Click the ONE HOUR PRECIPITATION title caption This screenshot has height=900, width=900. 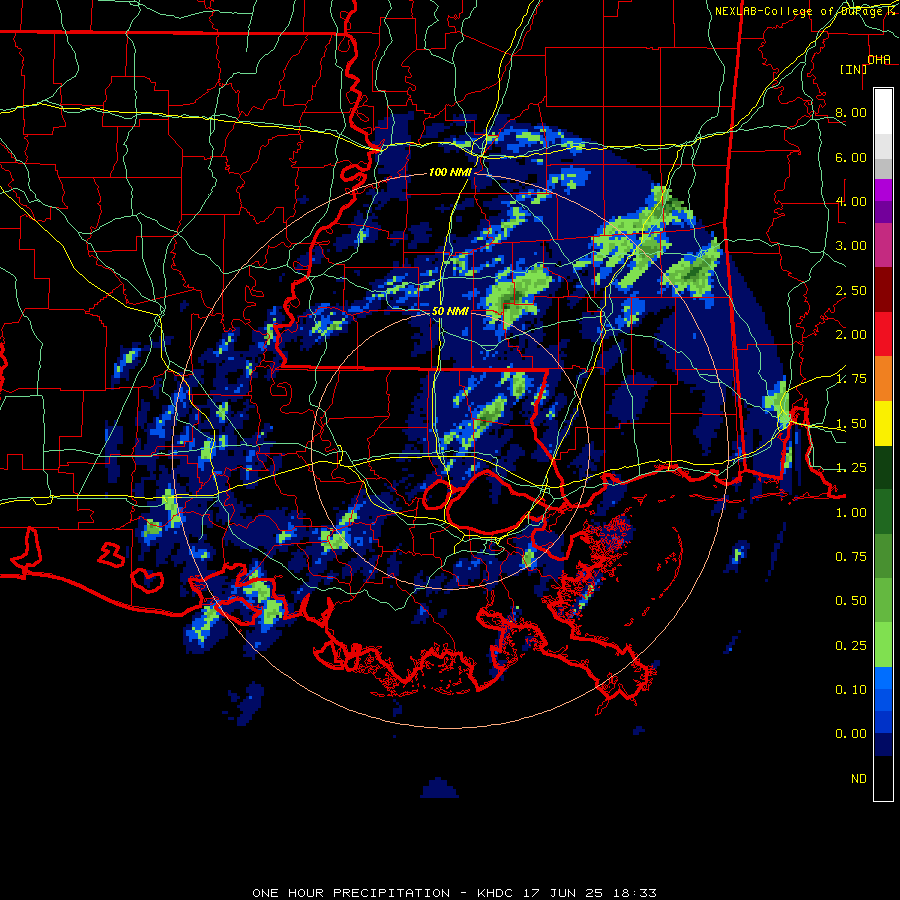pyautogui.click(x=454, y=893)
